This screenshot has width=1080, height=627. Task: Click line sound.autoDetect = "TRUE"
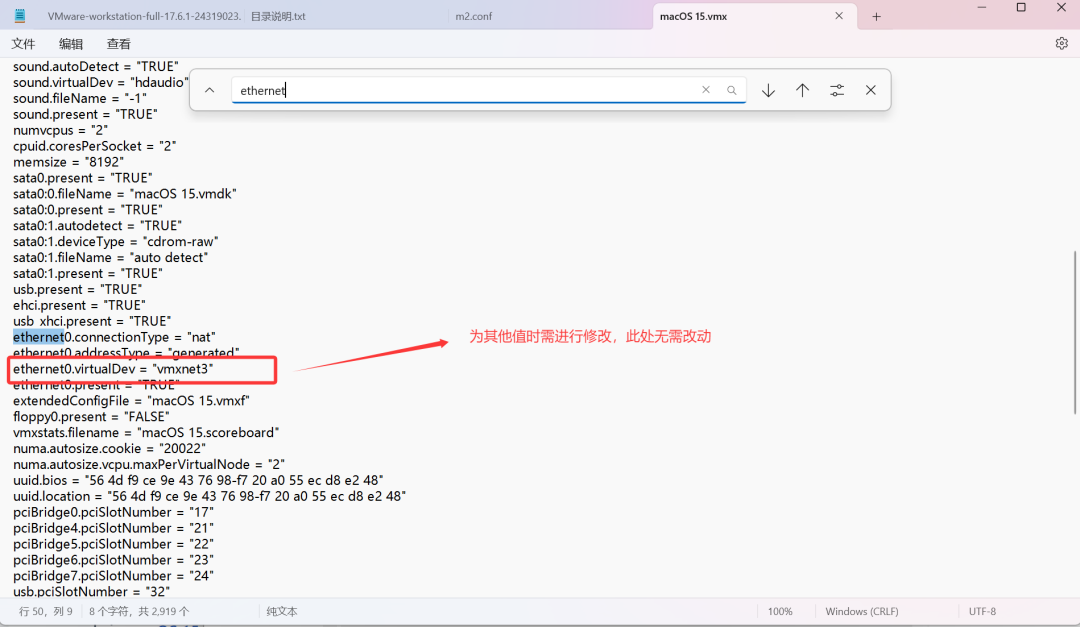96,66
